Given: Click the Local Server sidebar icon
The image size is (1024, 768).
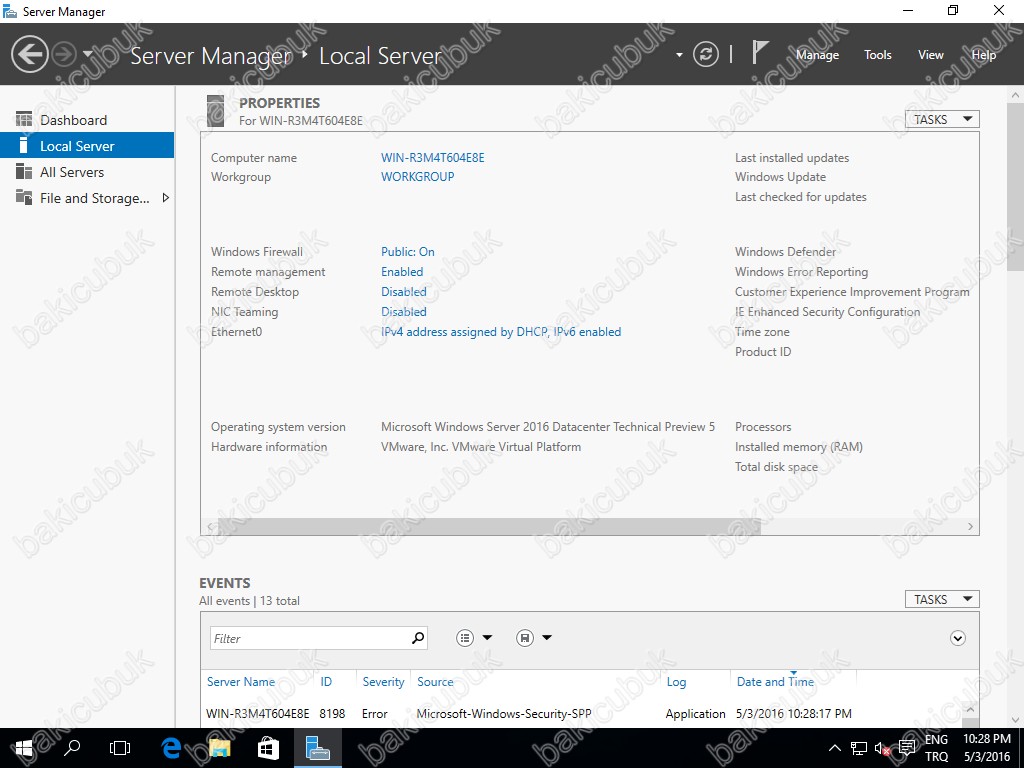Looking at the screenshot, I should (24, 146).
